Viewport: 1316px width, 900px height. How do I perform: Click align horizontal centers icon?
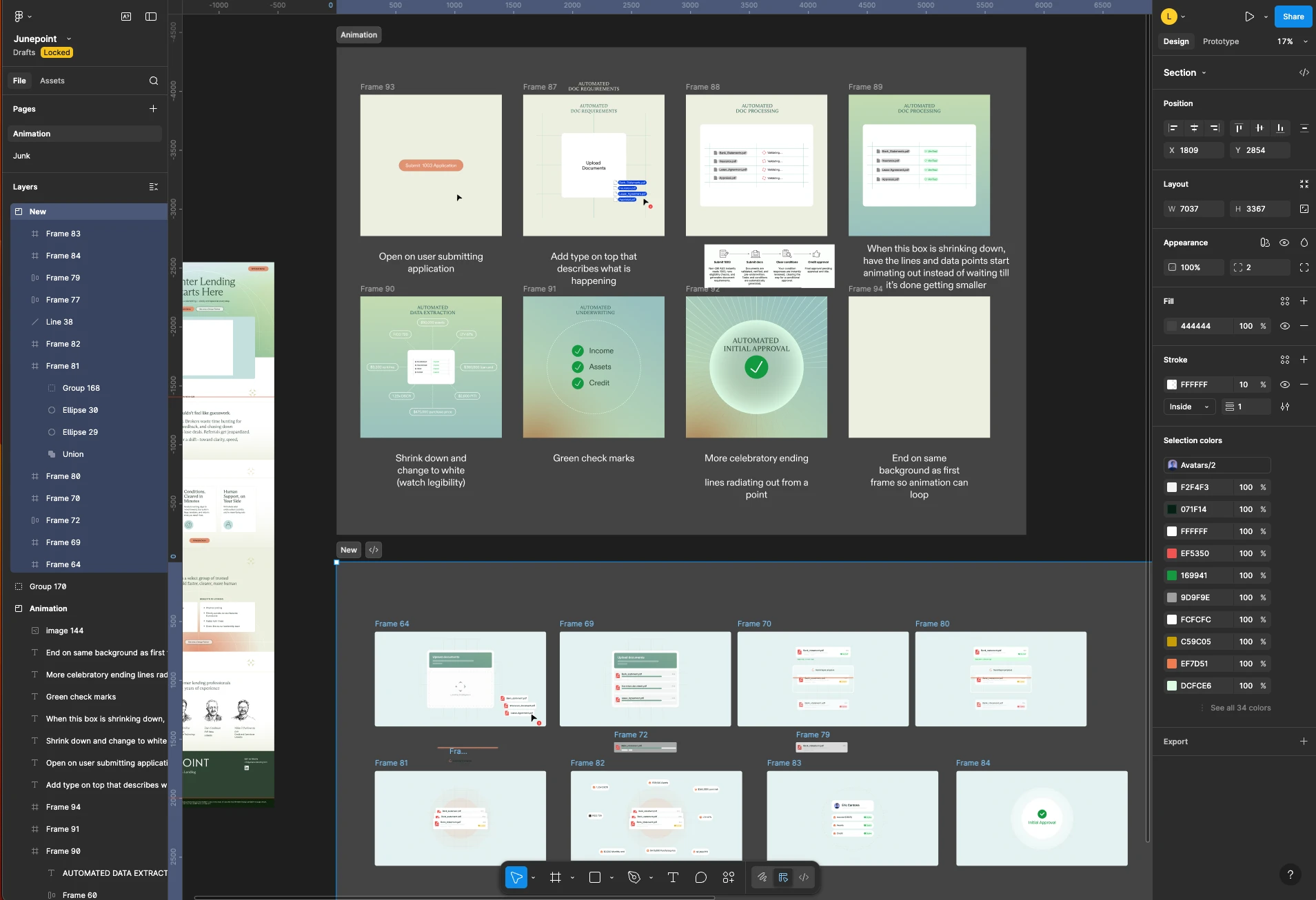pos(1194,128)
